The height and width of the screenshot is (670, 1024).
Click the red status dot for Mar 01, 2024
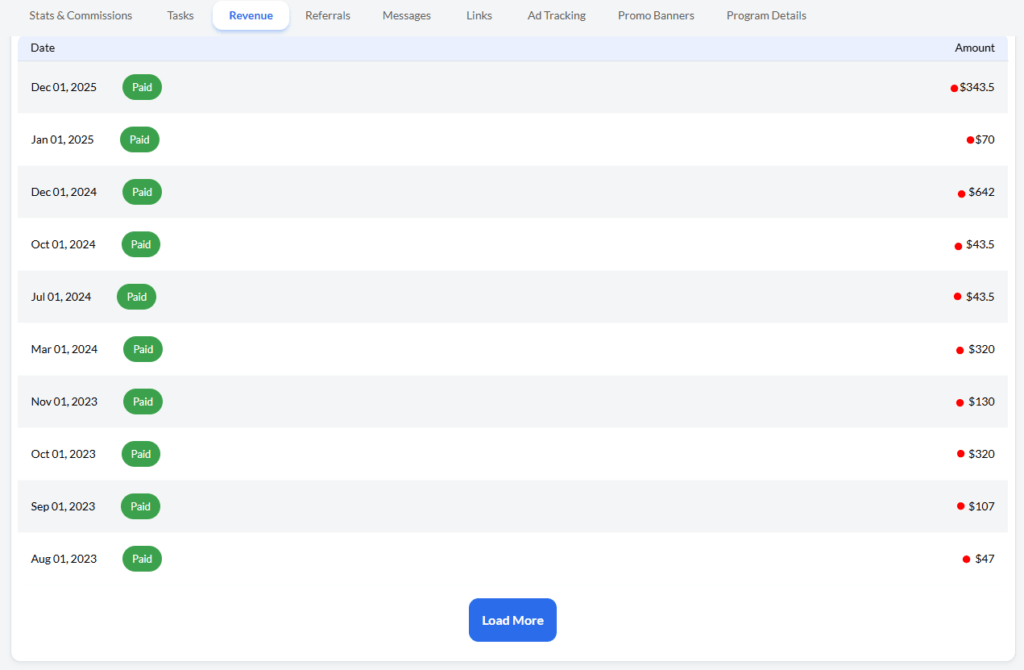click(959, 349)
